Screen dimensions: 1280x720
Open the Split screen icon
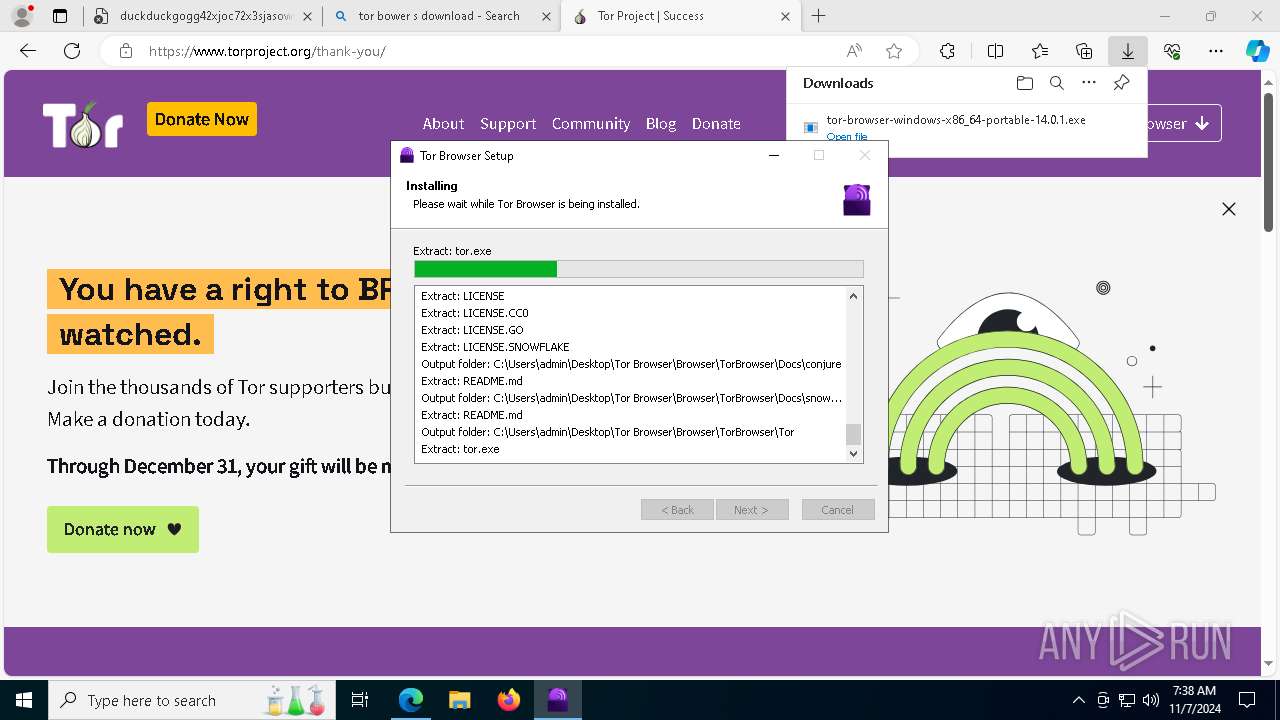point(995,51)
